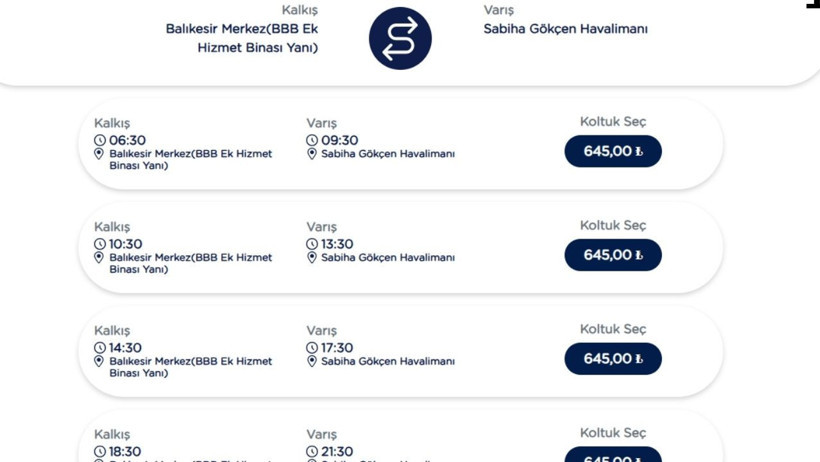This screenshot has height=462, width=820.
Task: Click the clock icon beside 09:30 arrival
Action: coord(312,140)
